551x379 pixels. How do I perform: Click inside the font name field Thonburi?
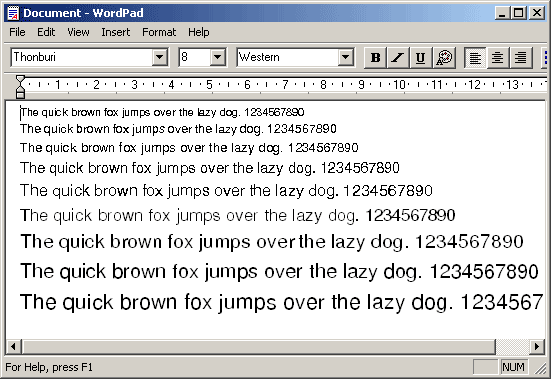click(x=82, y=57)
